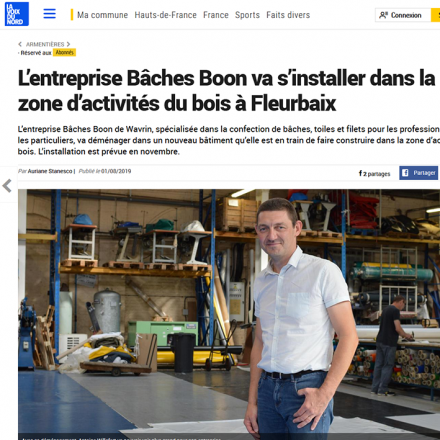Open the article main photo

(x=229, y=314)
